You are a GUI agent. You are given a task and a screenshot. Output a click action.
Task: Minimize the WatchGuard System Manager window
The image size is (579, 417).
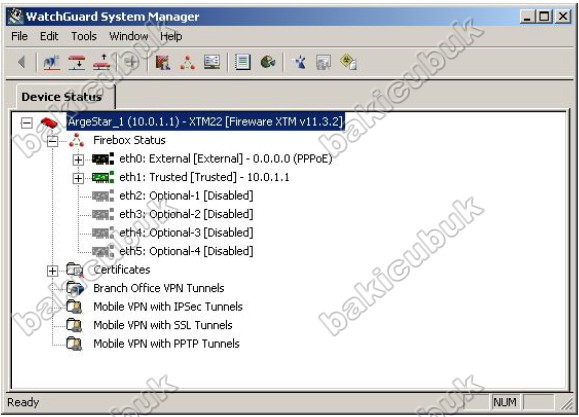tap(527, 16)
